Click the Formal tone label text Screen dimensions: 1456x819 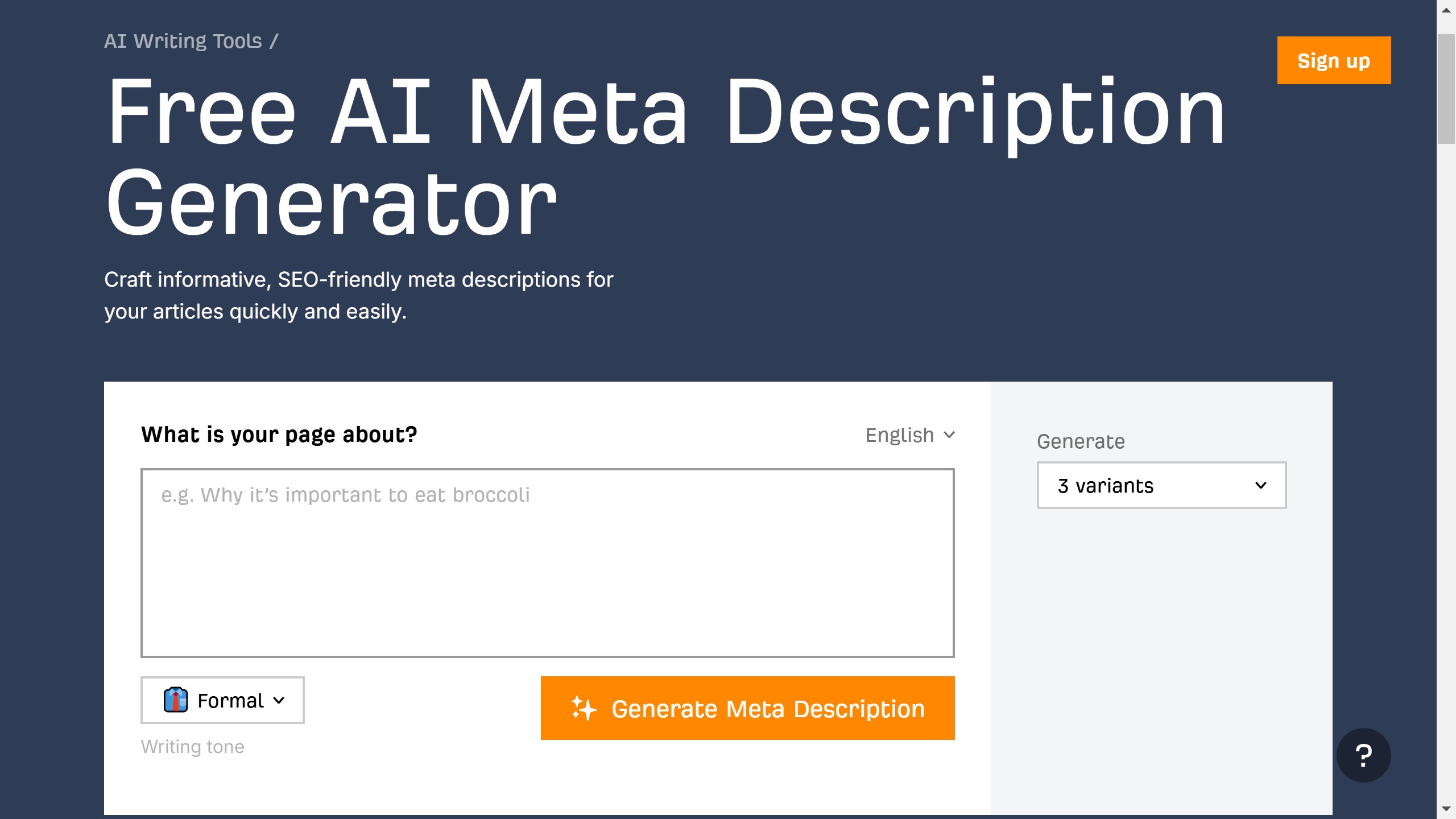click(x=230, y=701)
